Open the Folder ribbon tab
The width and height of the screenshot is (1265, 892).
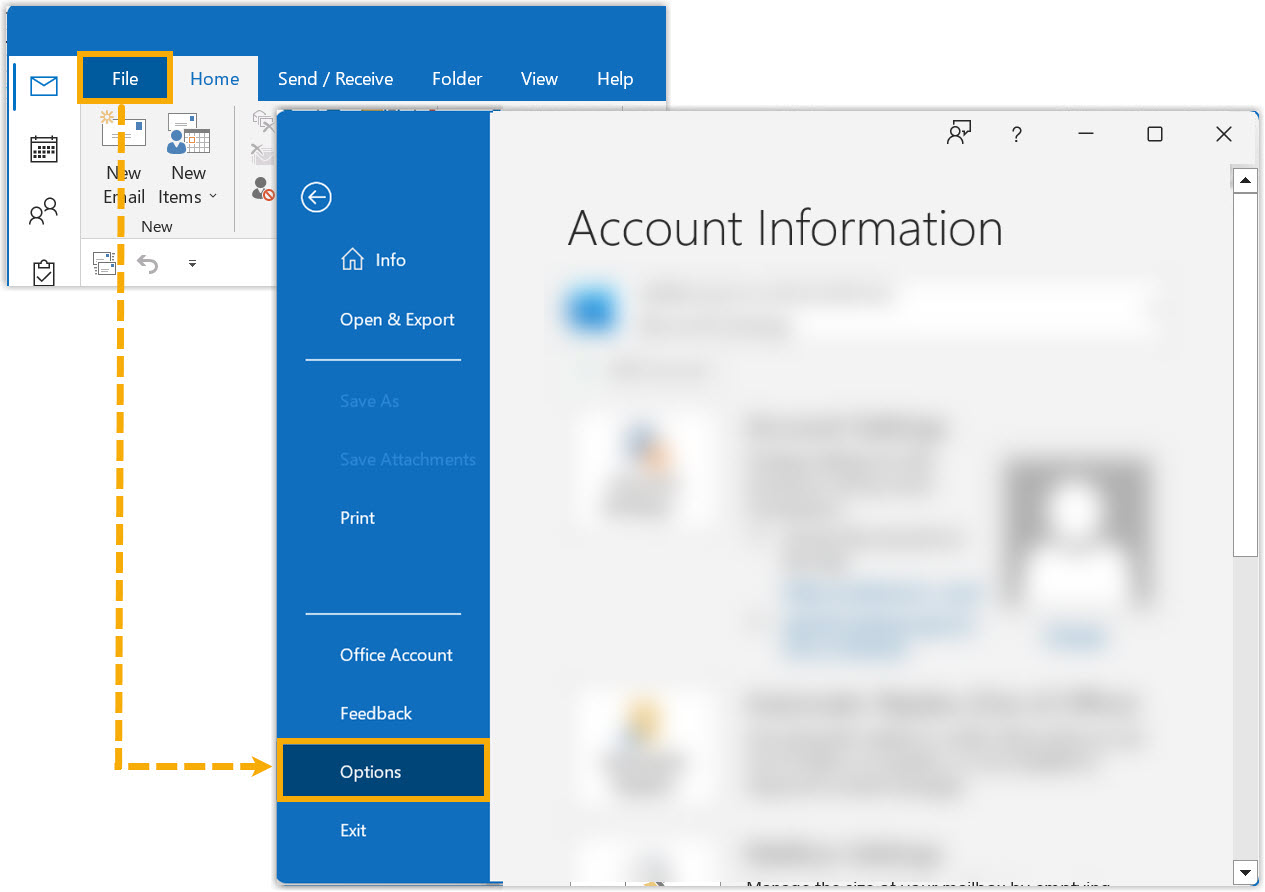457,79
